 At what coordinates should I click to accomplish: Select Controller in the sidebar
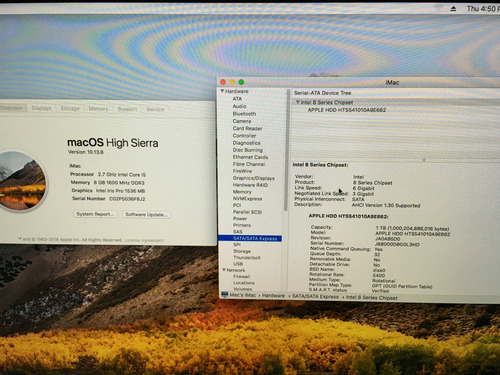click(244, 136)
